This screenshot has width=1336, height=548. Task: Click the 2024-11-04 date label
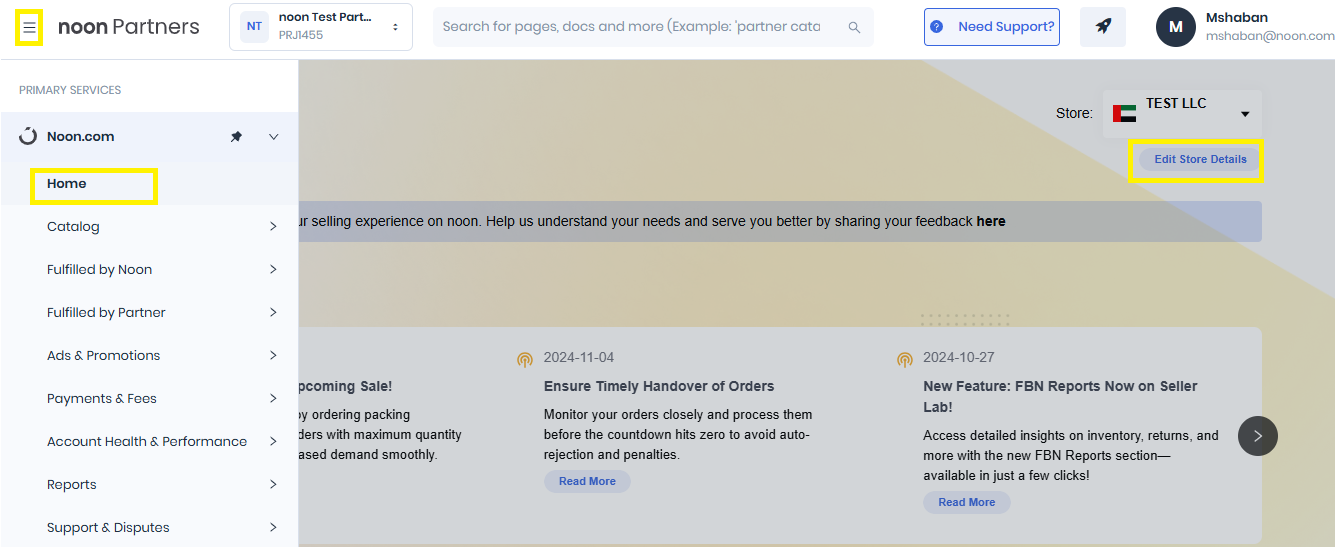click(579, 358)
